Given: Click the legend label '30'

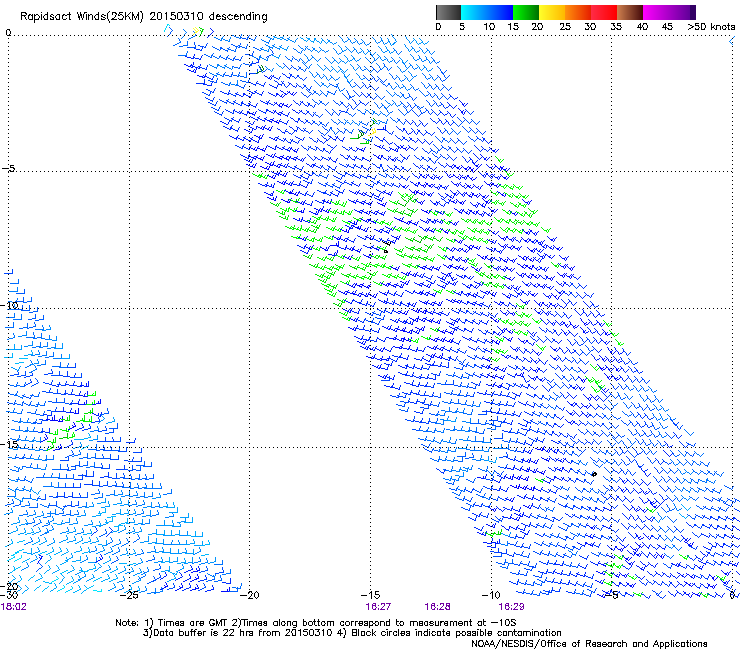Looking at the screenshot, I should coord(590,27).
